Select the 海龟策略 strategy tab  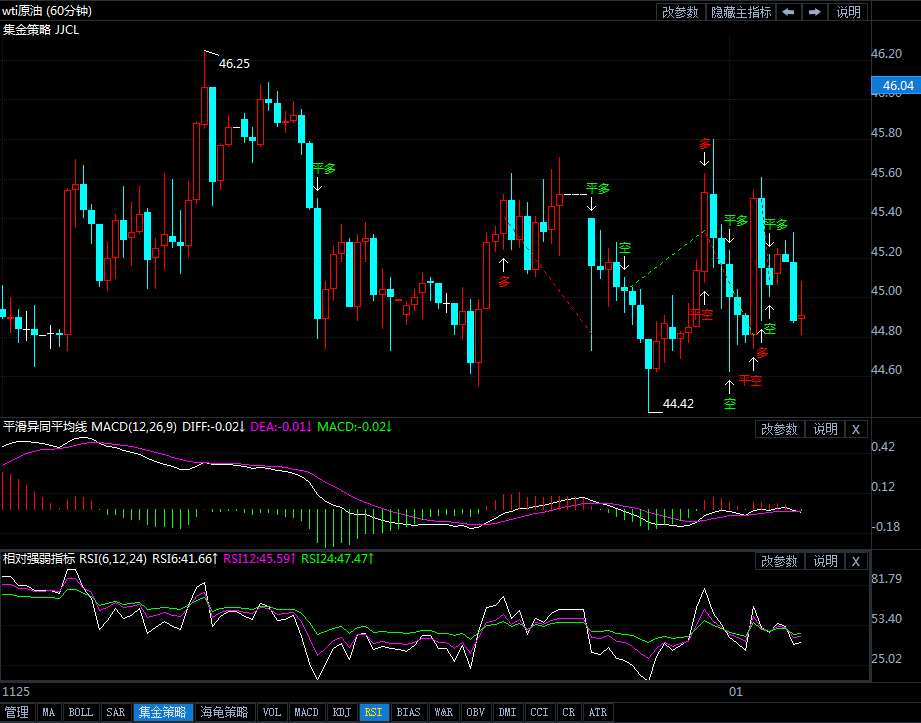click(x=223, y=713)
